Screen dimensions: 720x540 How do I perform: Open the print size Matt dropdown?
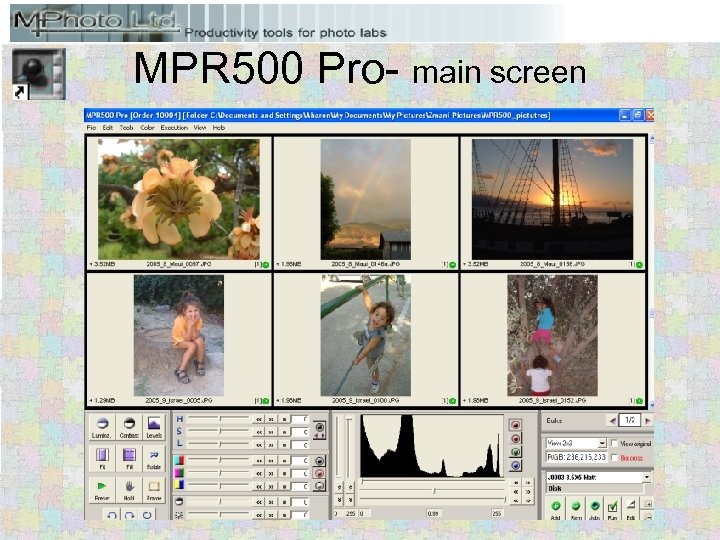pos(598,477)
